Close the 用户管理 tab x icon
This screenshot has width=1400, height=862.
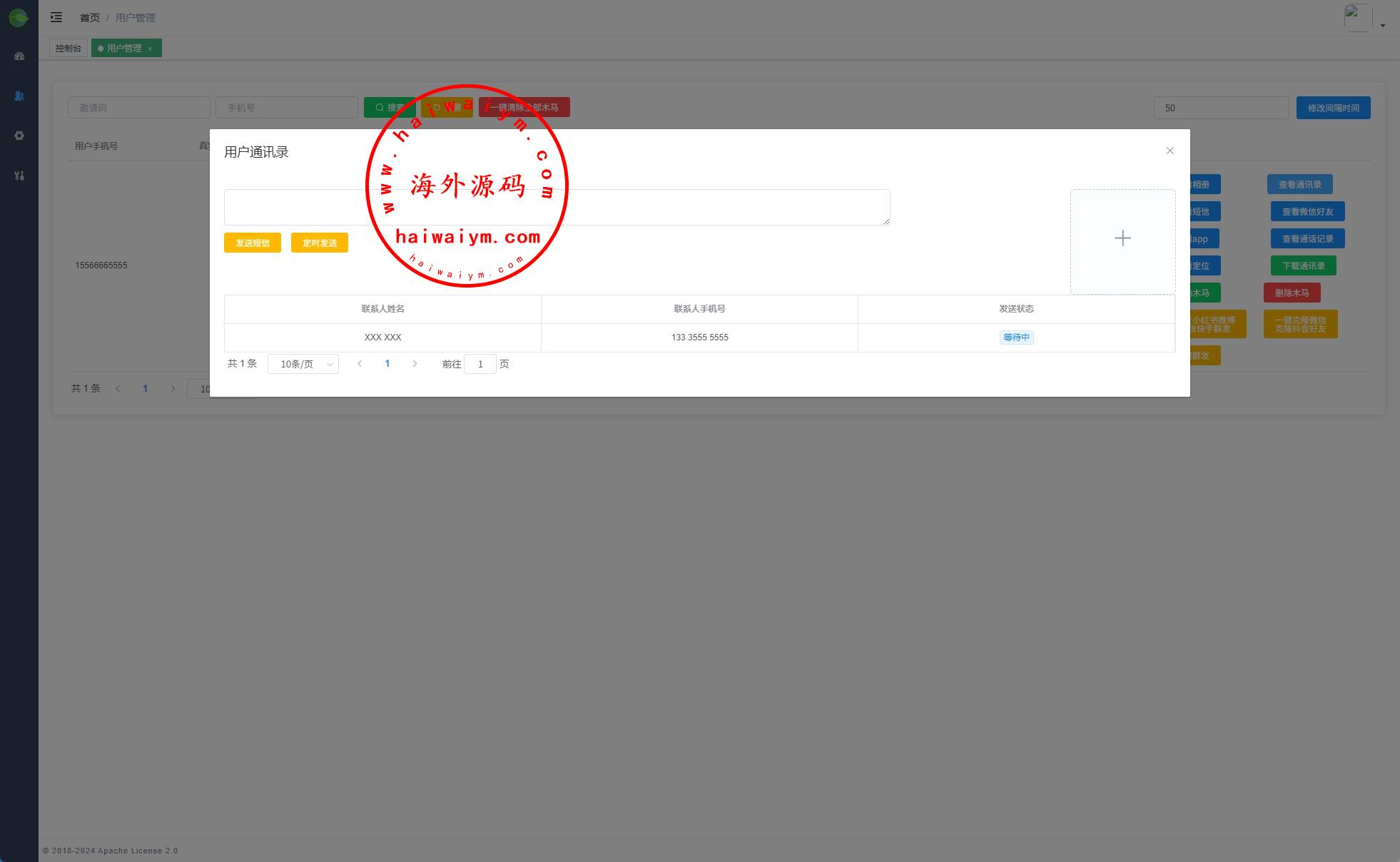[150, 49]
